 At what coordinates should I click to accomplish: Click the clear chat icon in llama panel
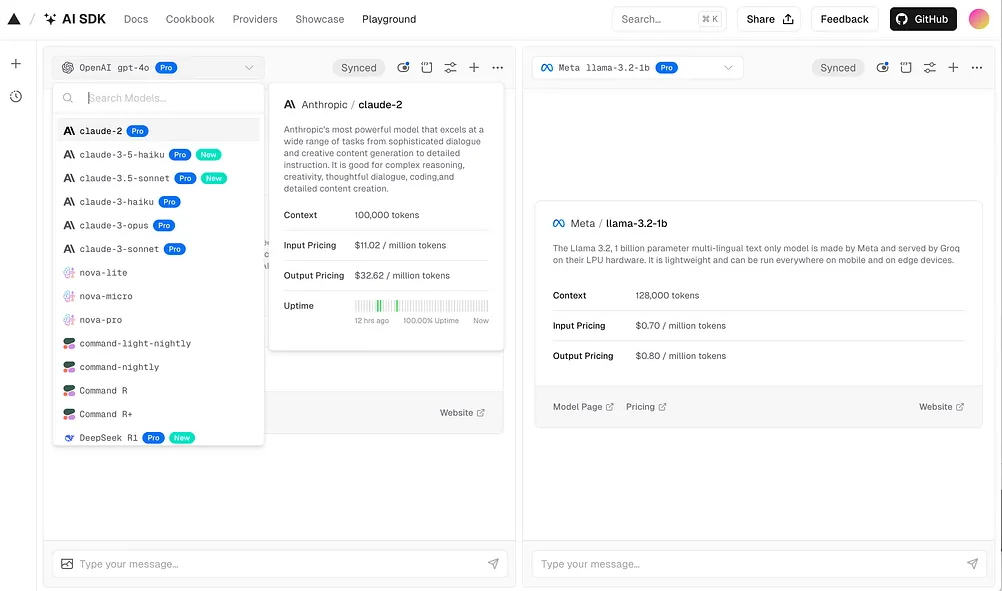(x=906, y=68)
